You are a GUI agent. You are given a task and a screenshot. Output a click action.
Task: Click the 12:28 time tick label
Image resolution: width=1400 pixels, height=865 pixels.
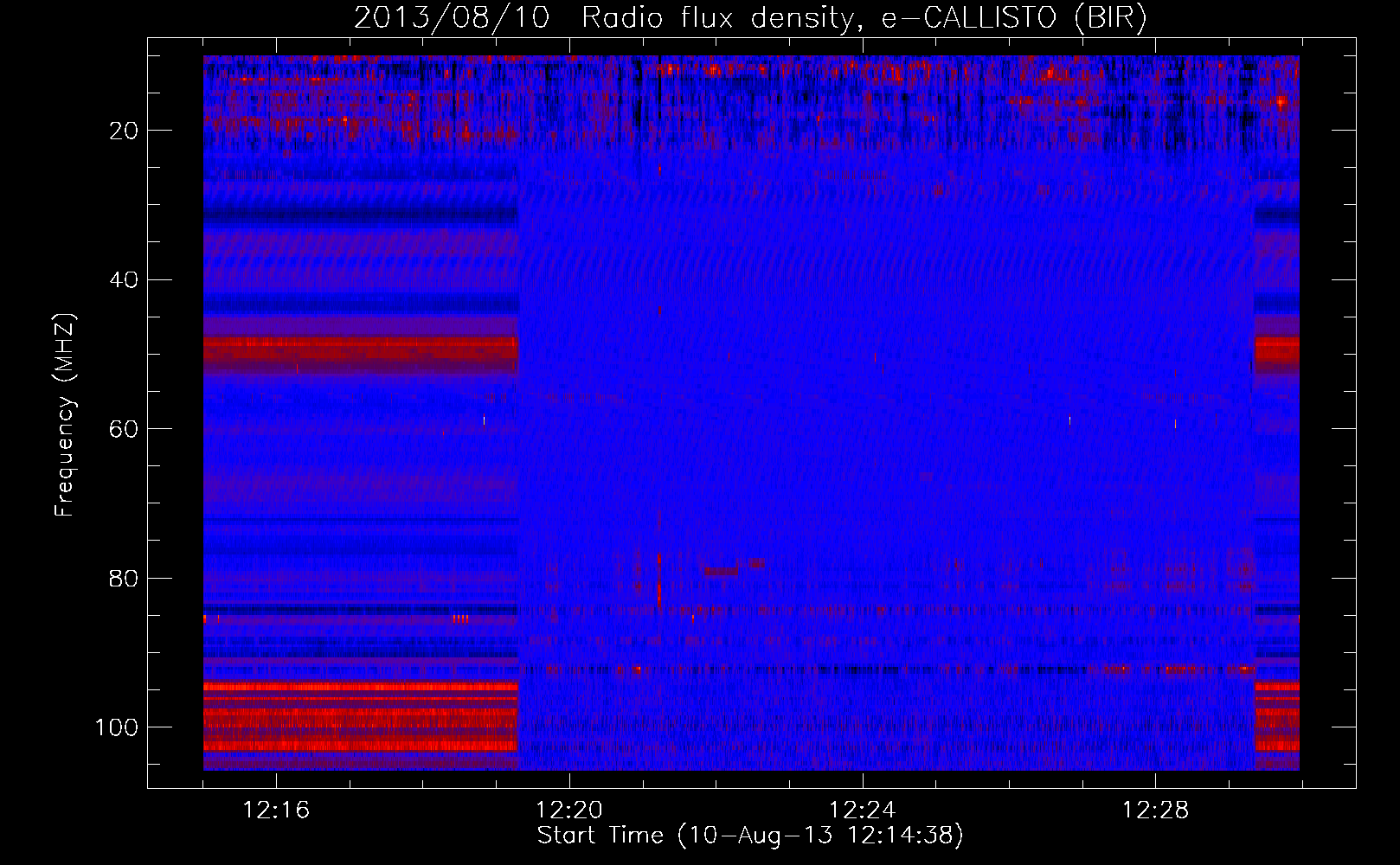pyautogui.click(x=1156, y=811)
